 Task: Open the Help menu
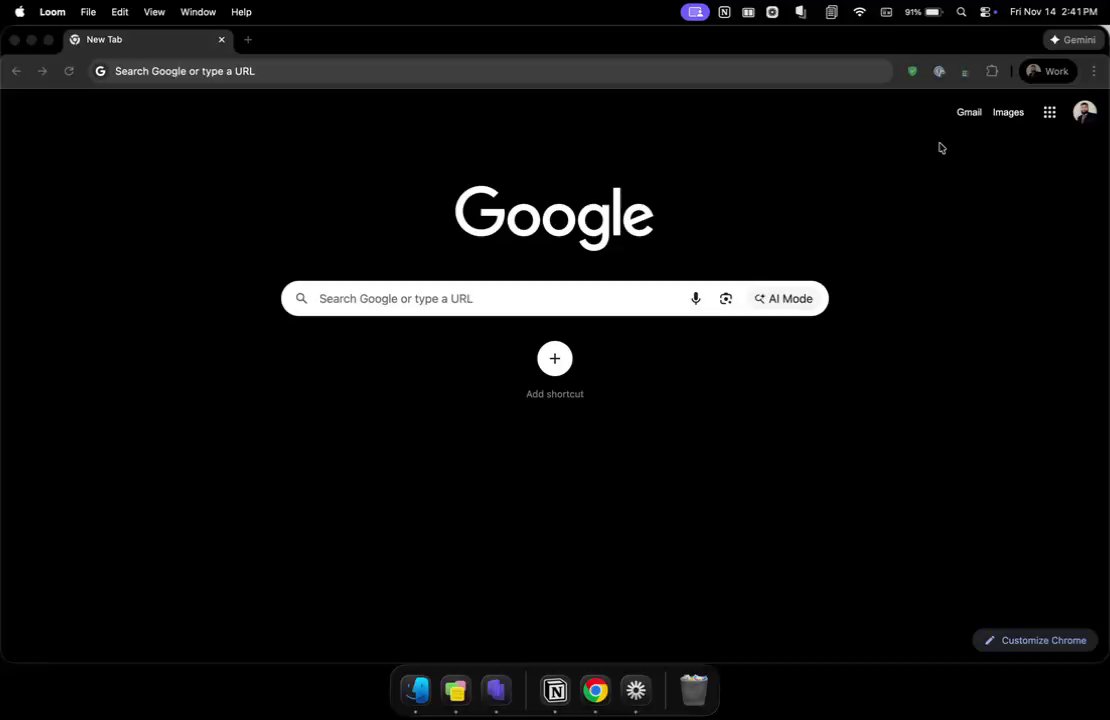(241, 12)
